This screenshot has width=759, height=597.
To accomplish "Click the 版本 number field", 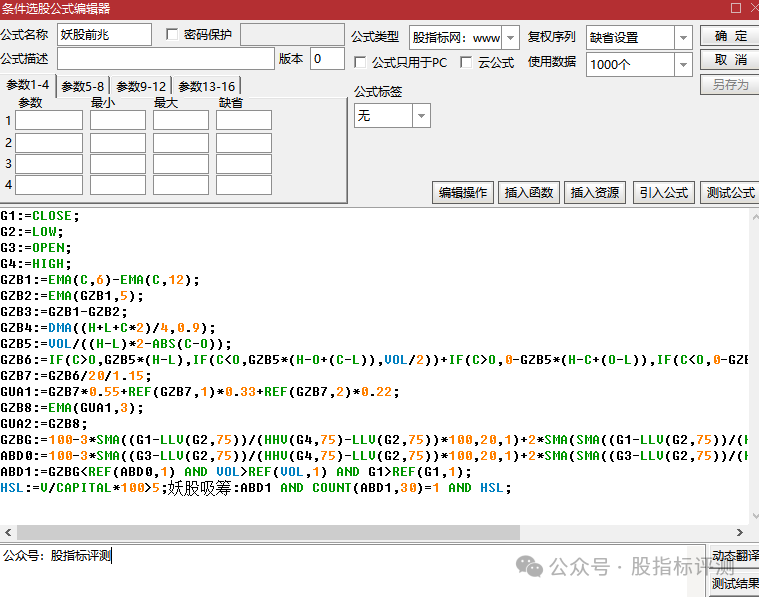I will pyautogui.click(x=327, y=59).
